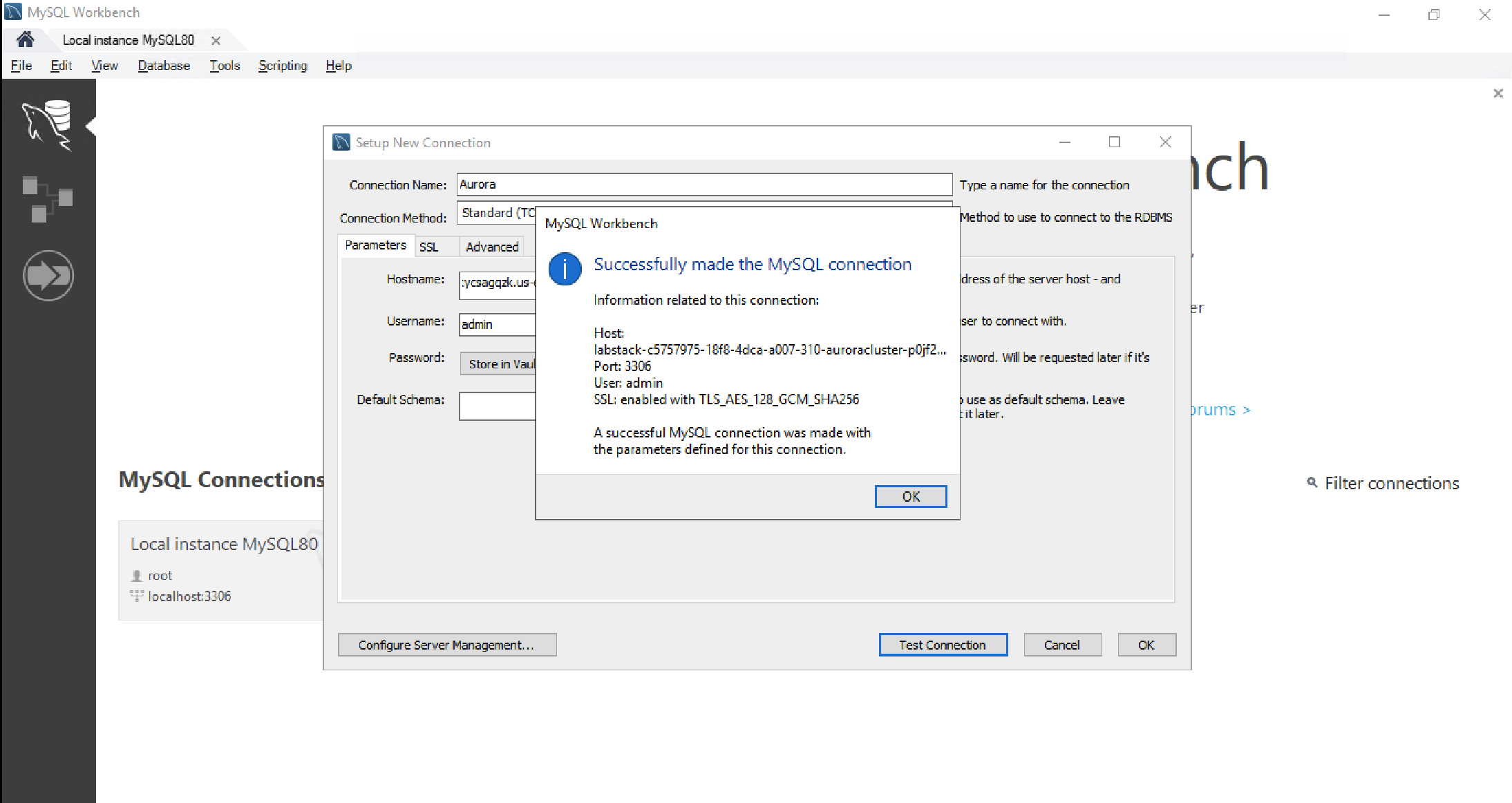Close the welcome panel with top-right X

1498,93
